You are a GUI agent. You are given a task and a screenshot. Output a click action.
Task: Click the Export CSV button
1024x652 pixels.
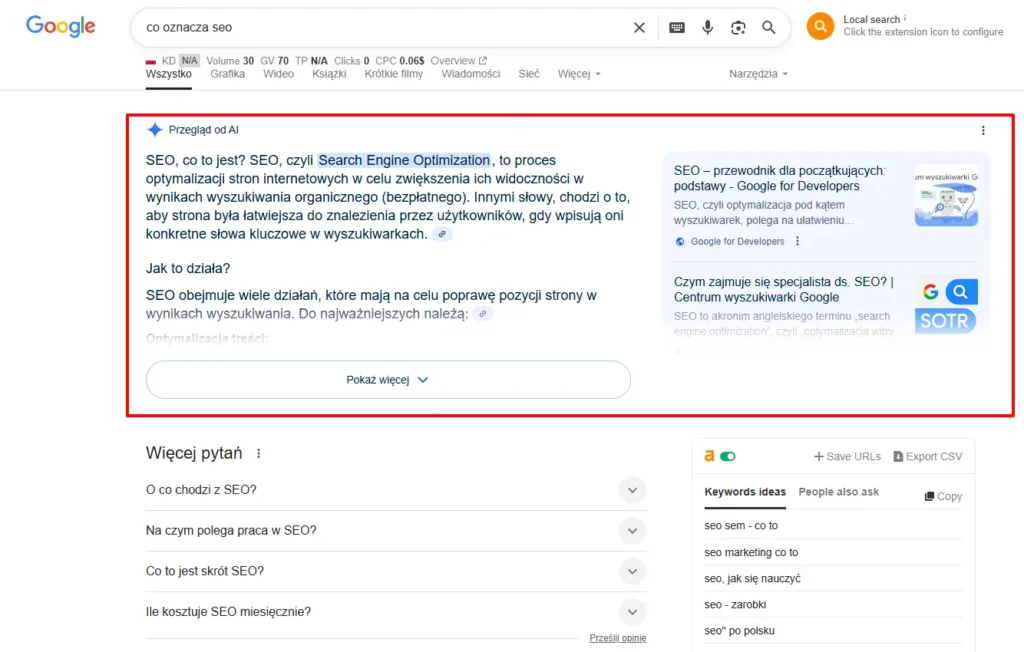[927, 457]
